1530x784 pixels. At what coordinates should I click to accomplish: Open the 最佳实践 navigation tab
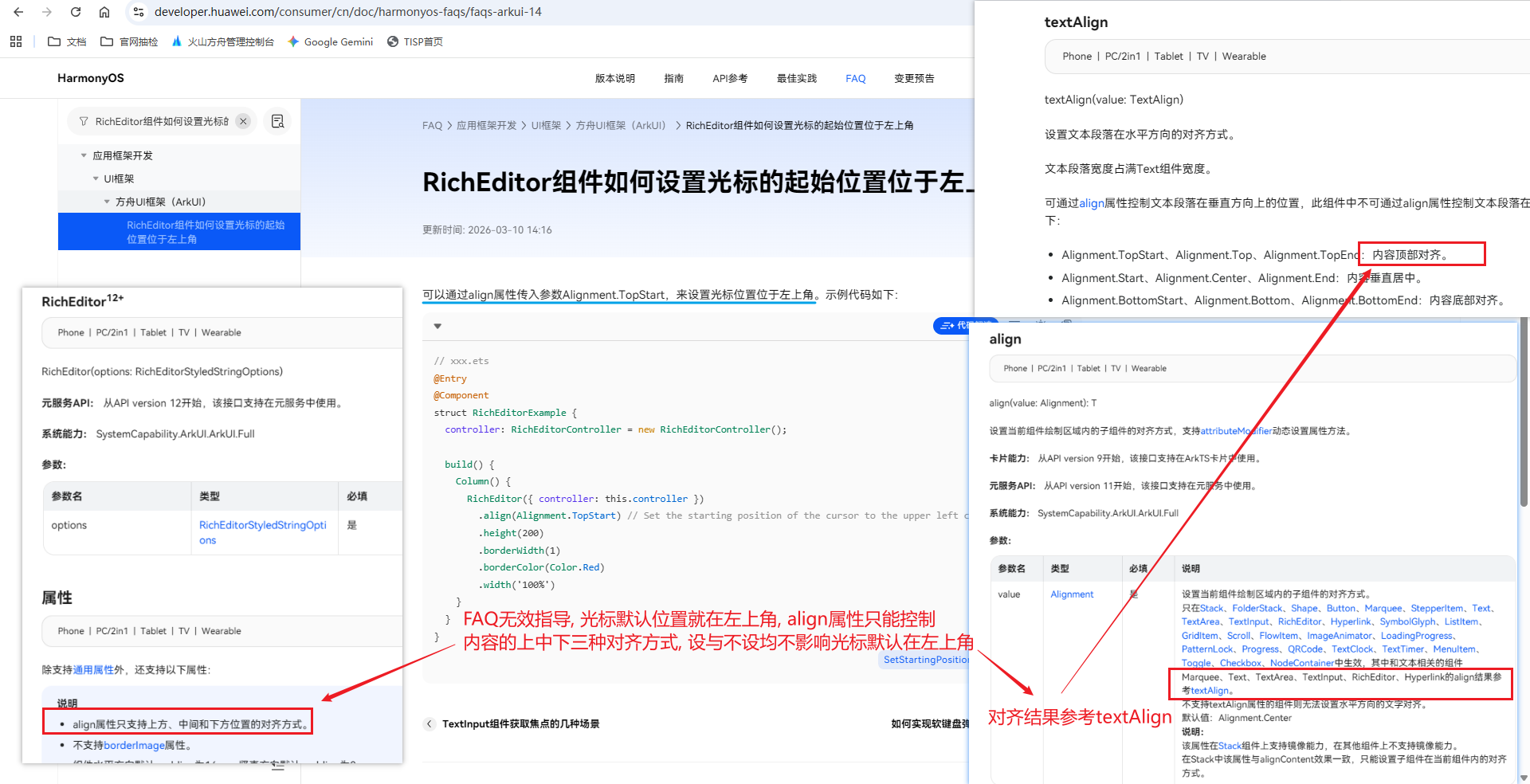click(x=797, y=78)
